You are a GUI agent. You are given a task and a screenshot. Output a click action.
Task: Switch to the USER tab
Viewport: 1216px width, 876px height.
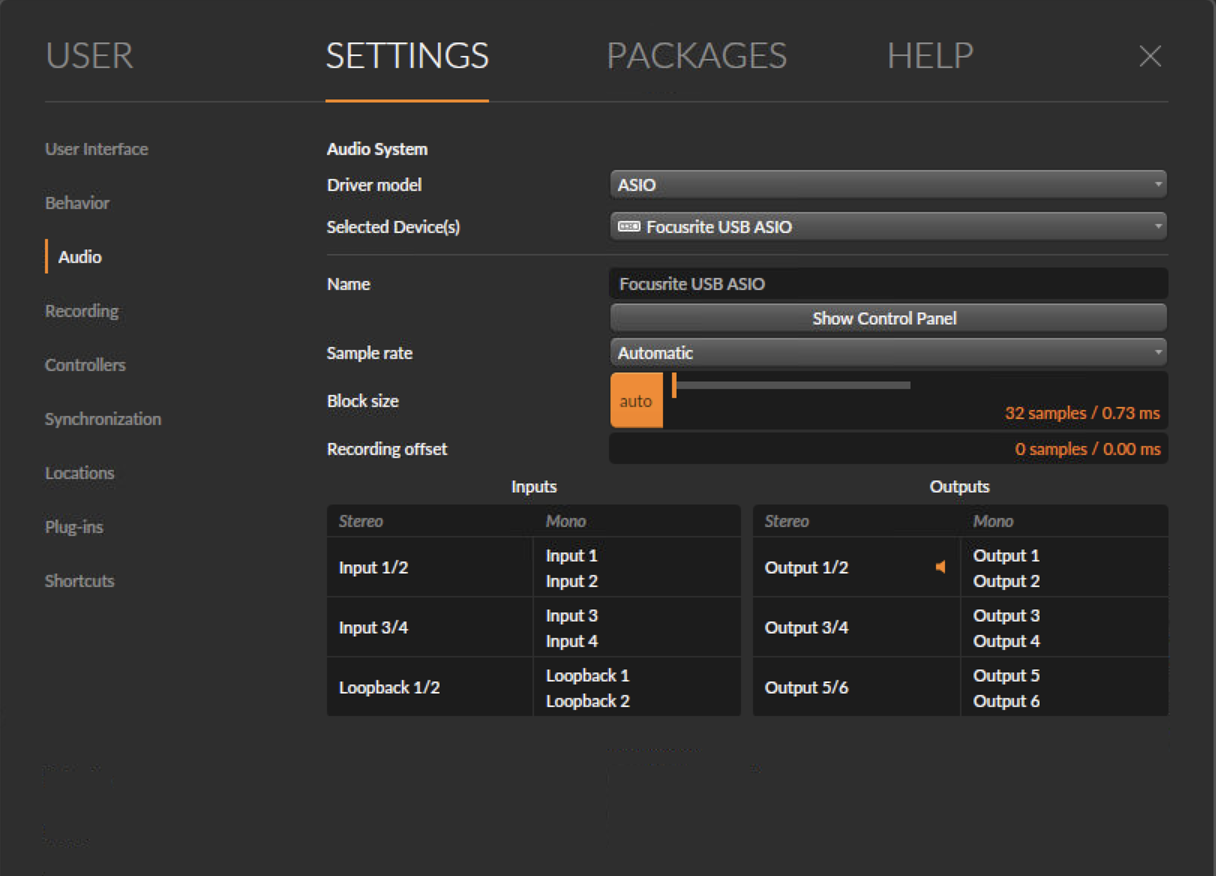tap(89, 57)
